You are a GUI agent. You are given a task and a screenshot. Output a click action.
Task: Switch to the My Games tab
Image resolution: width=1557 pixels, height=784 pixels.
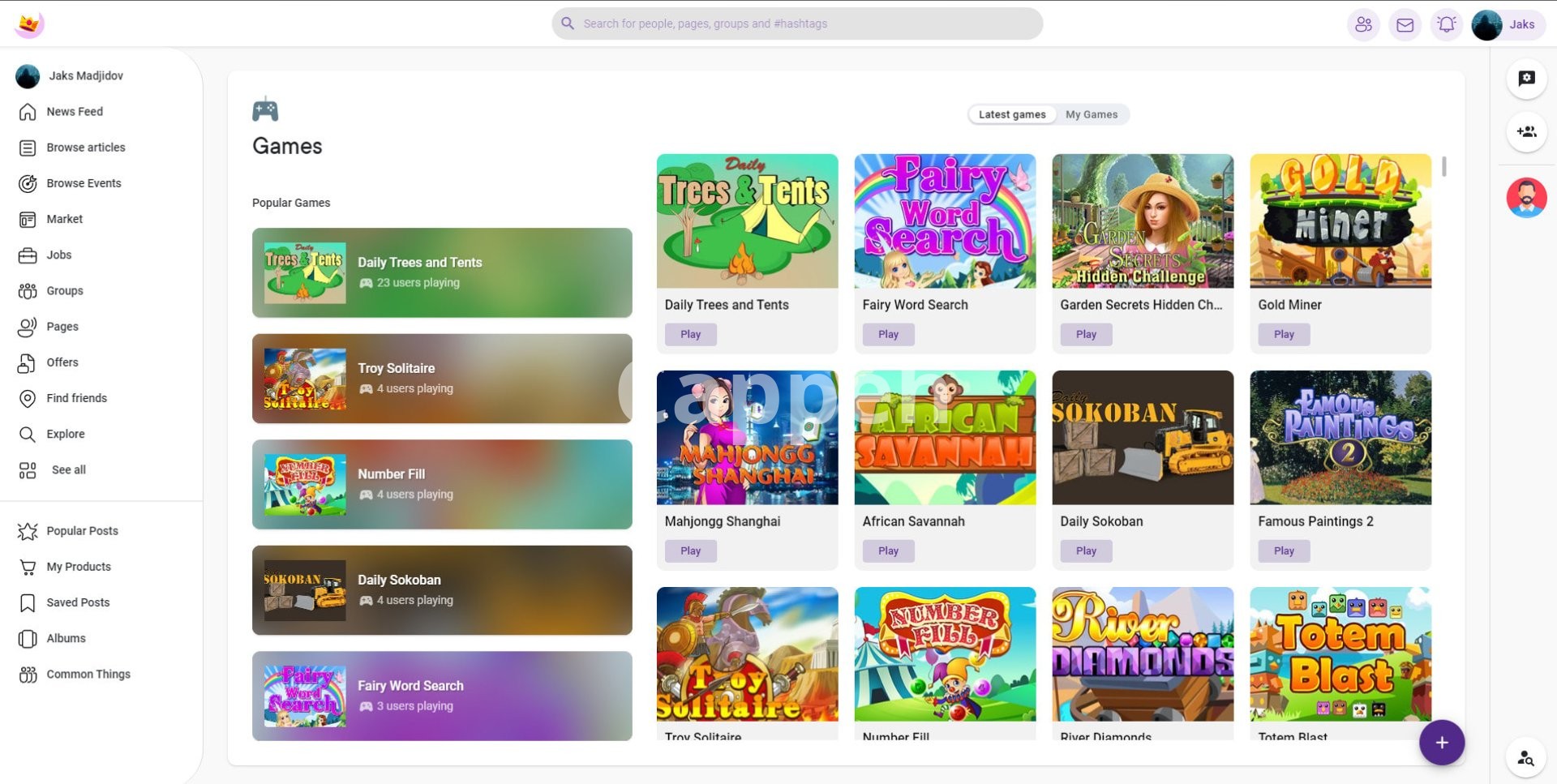pyautogui.click(x=1091, y=114)
